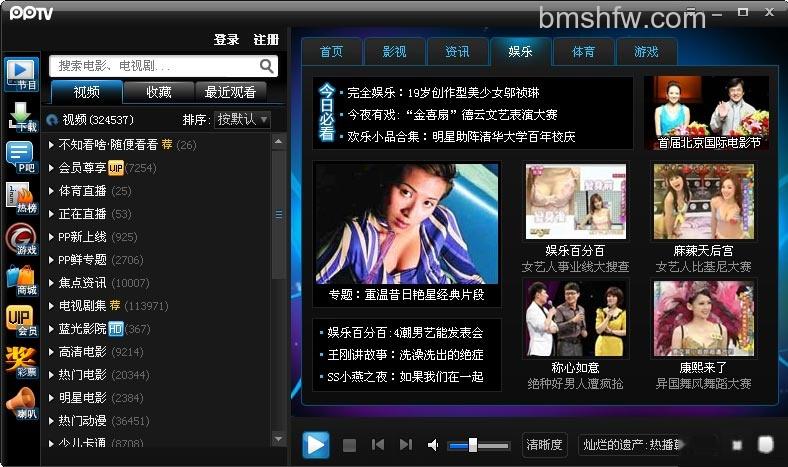
Task: Open 首届北京国际电影节 thumbnail
Action: coord(707,113)
